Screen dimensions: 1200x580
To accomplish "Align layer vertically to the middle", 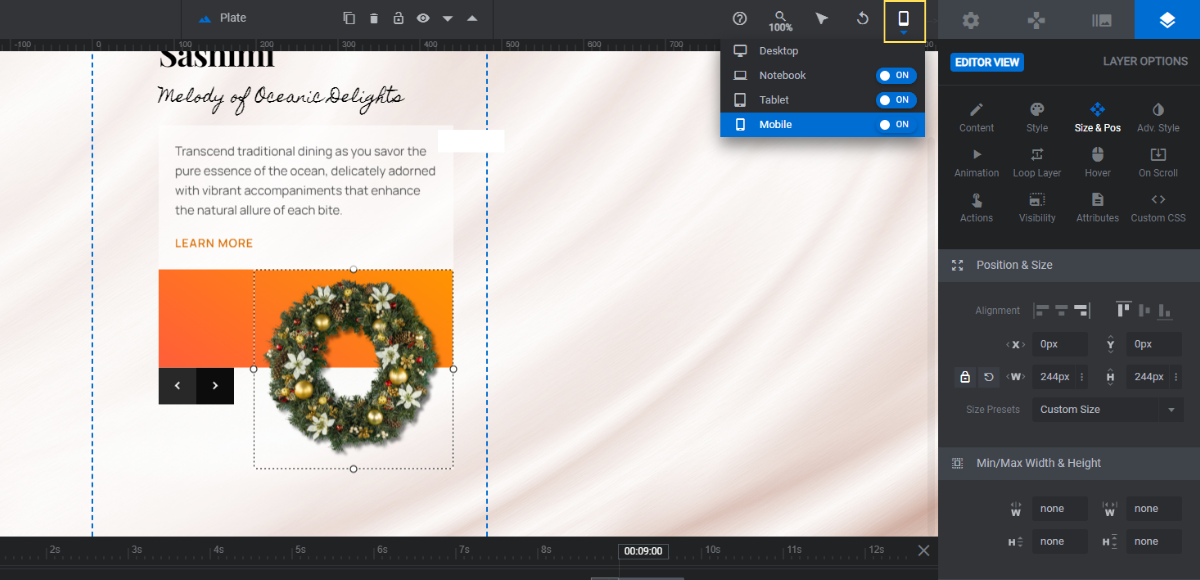I will (x=1144, y=310).
